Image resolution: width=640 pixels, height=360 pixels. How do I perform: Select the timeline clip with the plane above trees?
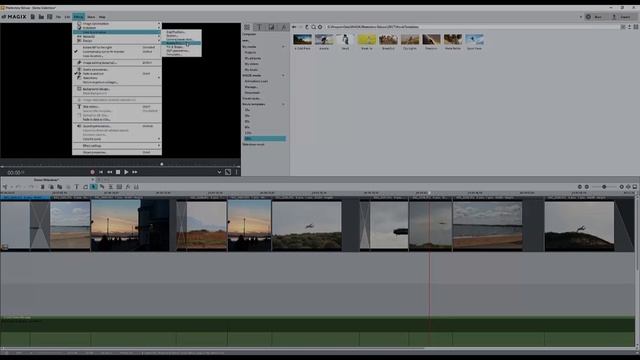click(x=307, y=226)
